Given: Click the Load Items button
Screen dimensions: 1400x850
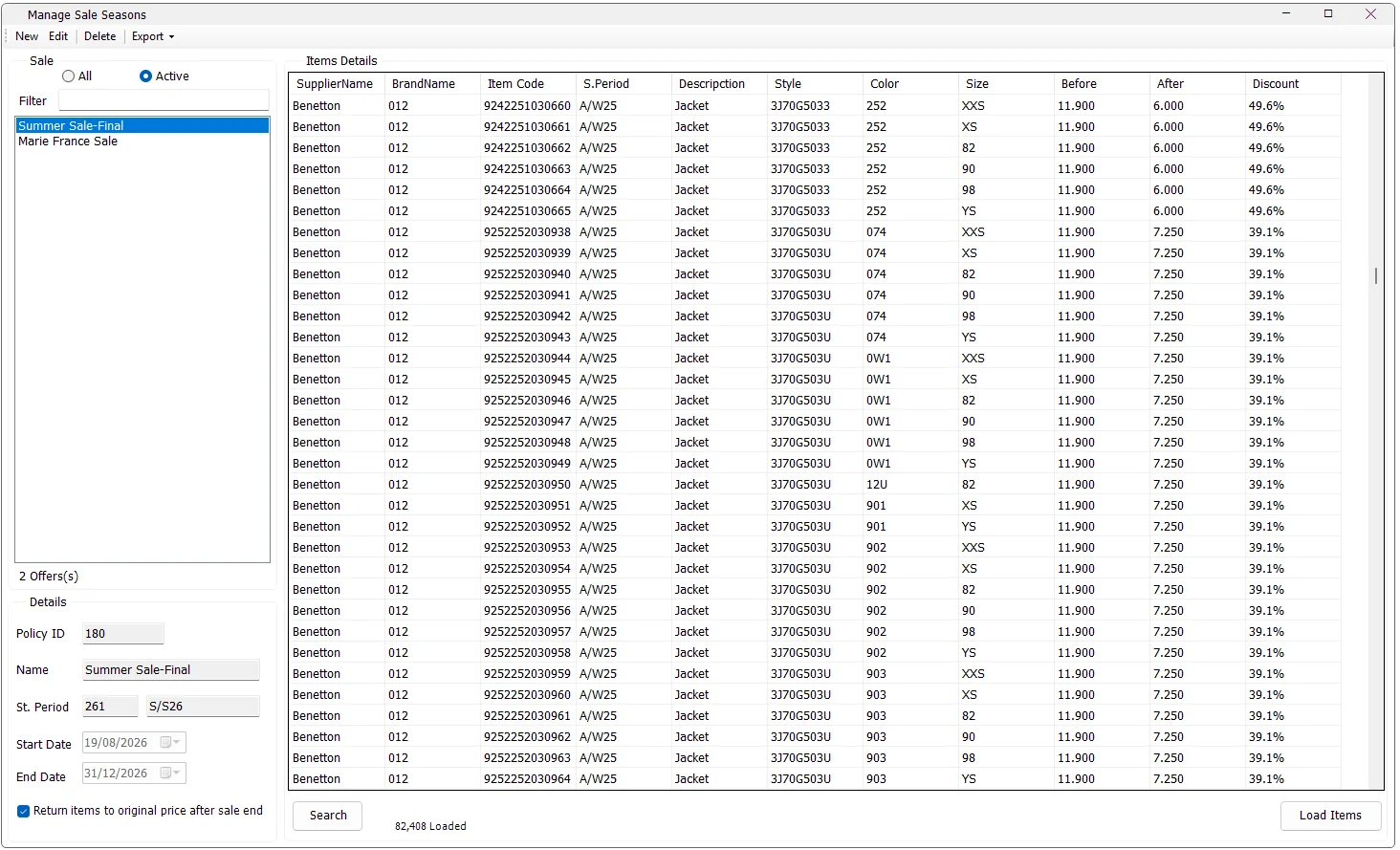Looking at the screenshot, I should pyautogui.click(x=1330, y=816).
